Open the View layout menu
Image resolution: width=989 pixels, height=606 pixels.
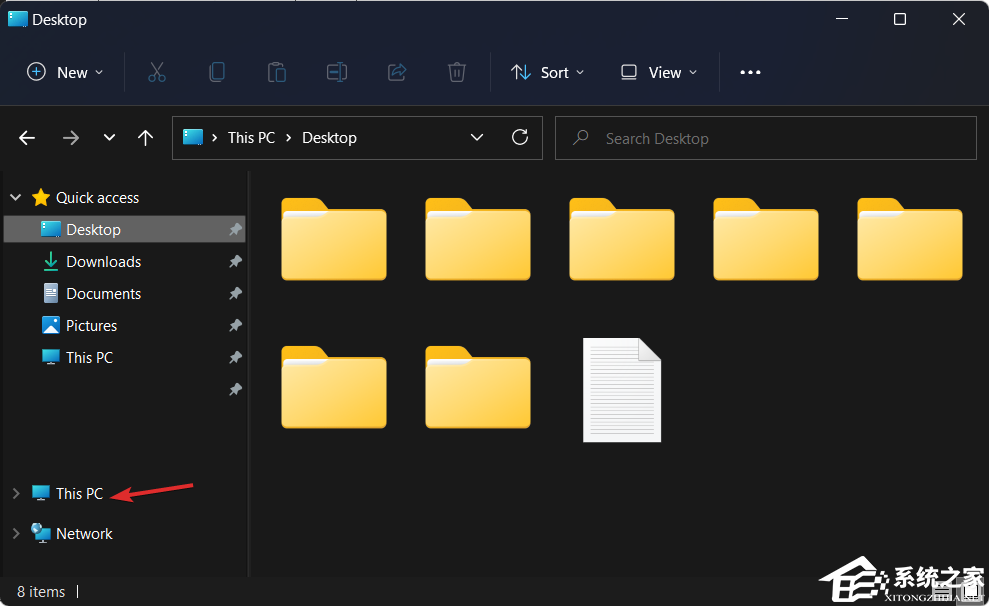[658, 72]
